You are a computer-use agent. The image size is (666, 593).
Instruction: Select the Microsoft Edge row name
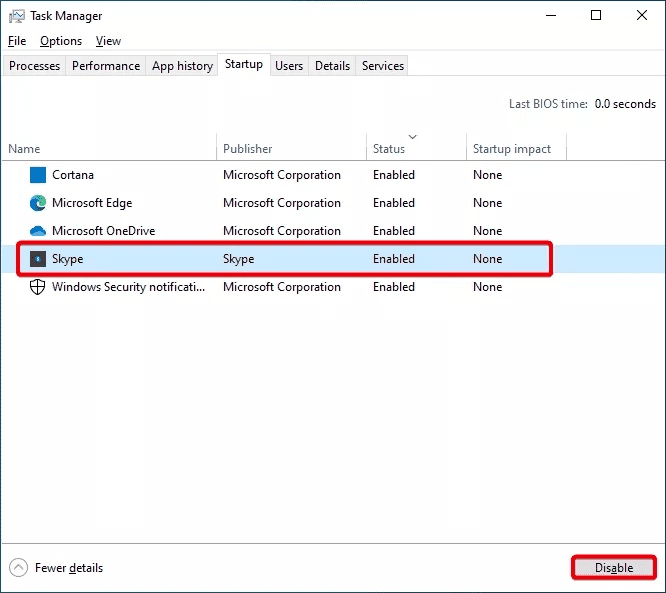click(92, 203)
